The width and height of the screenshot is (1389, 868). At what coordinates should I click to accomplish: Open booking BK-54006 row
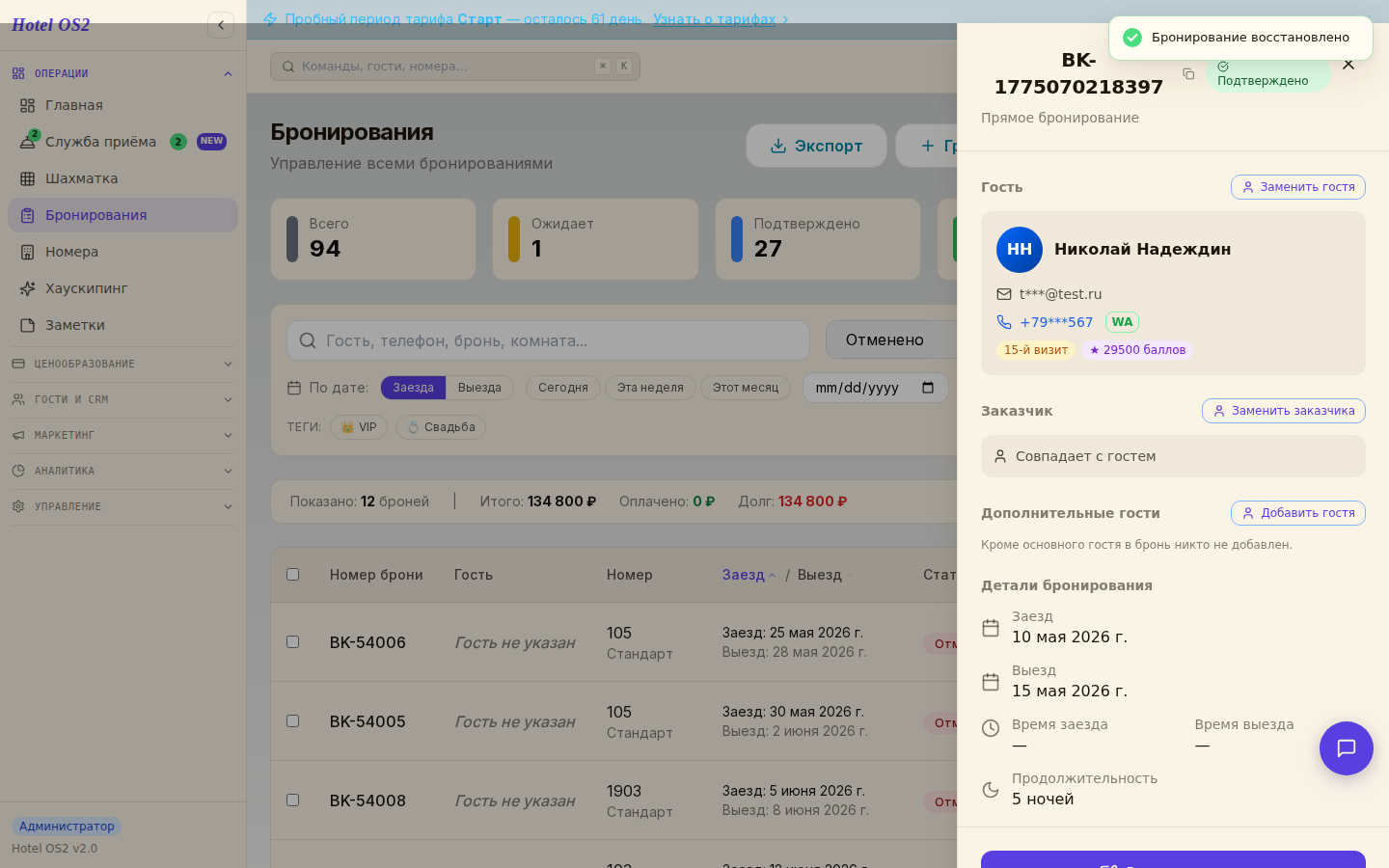(x=613, y=642)
